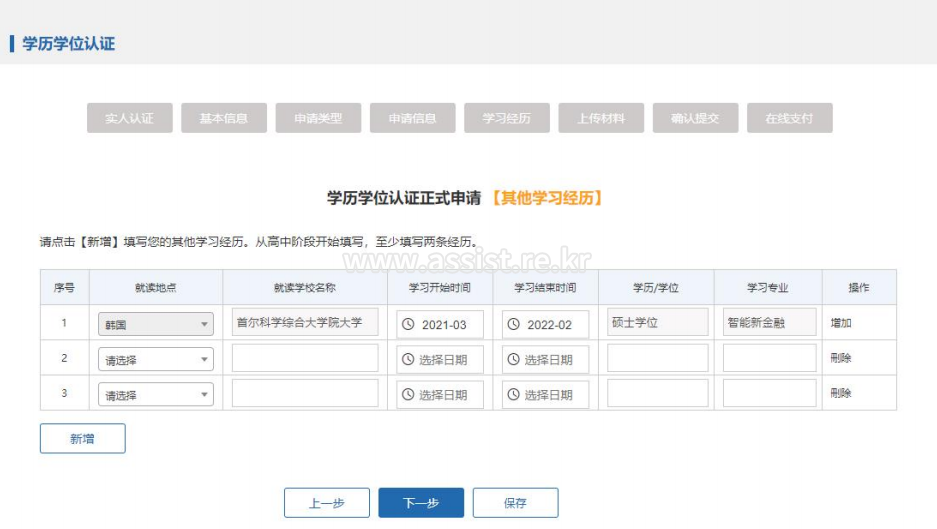Click clock icon in row 2 end date
Image resolution: width=937 pixels, height=529 pixels.
[513, 359]
